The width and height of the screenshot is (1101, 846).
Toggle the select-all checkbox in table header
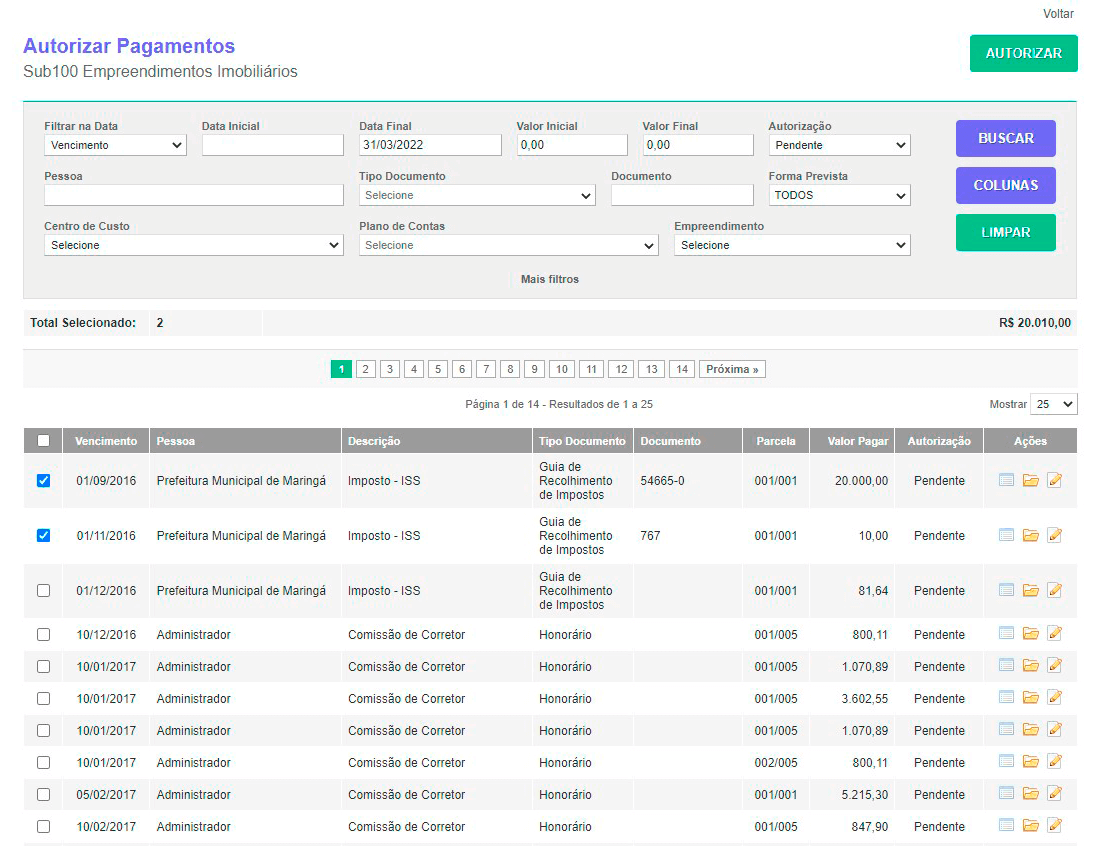[x=43, y=441]
